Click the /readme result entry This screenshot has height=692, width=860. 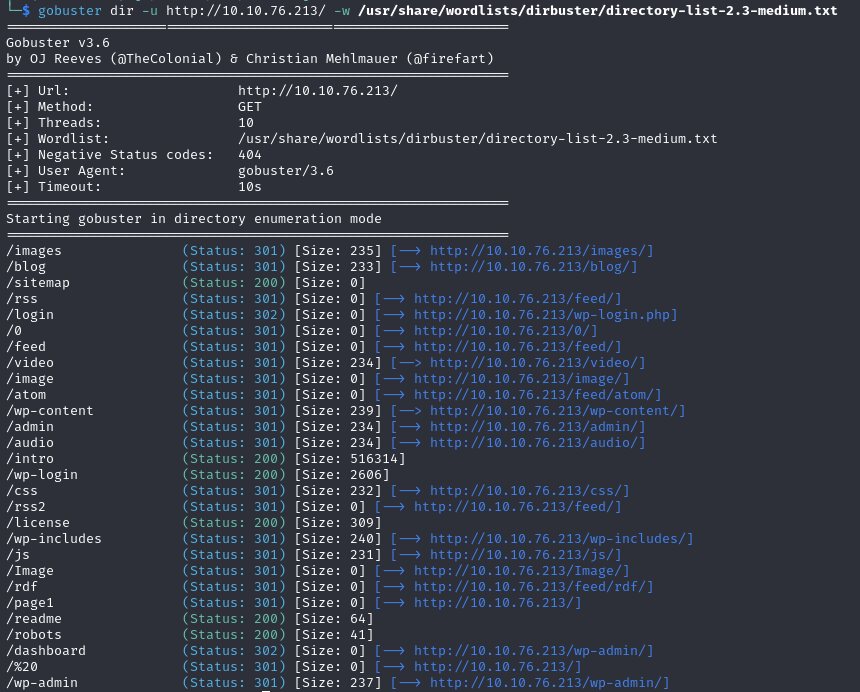click(x=34, y=619)
